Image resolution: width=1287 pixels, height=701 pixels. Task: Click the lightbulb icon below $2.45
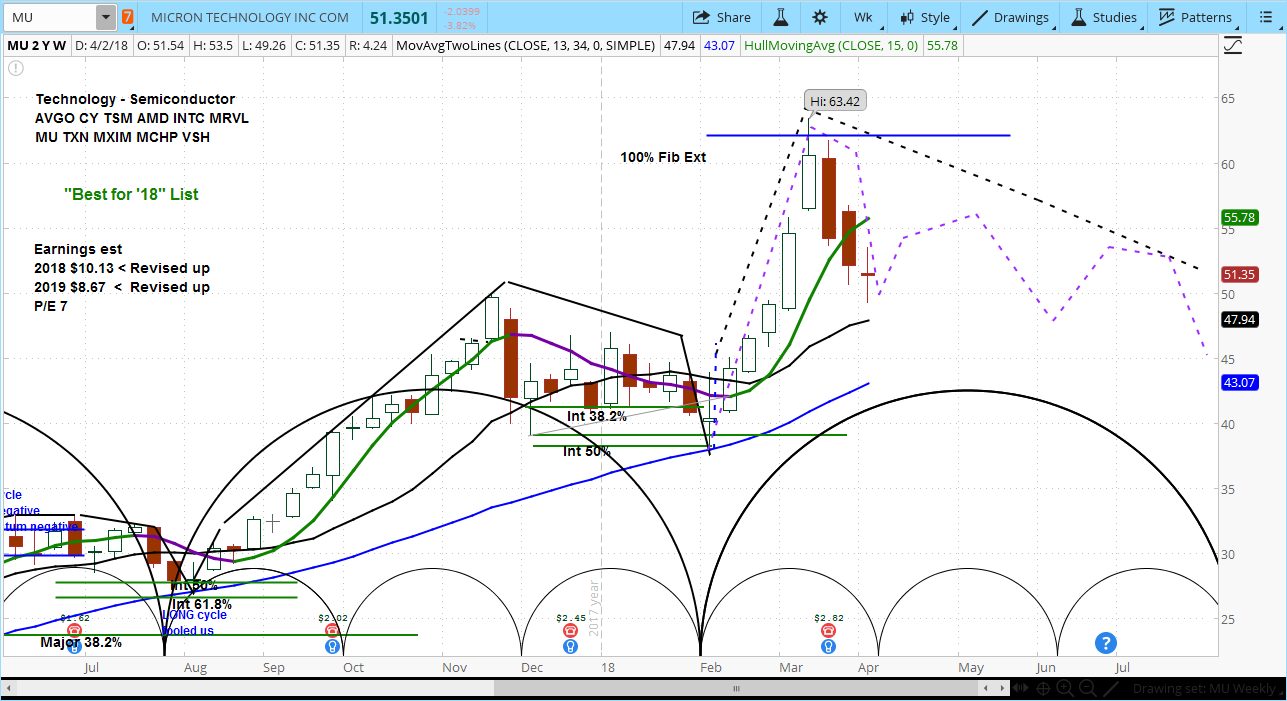coord(570,646)
